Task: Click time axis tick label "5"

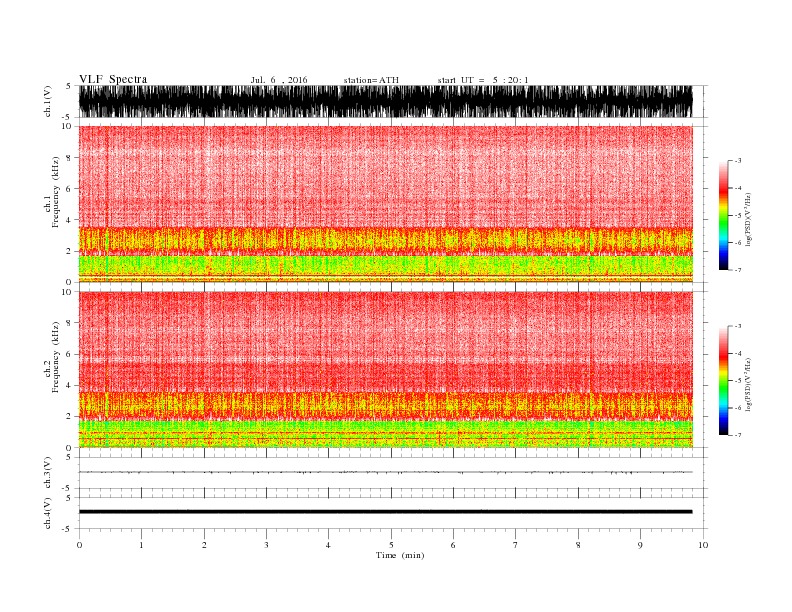Action: point(391,545)
